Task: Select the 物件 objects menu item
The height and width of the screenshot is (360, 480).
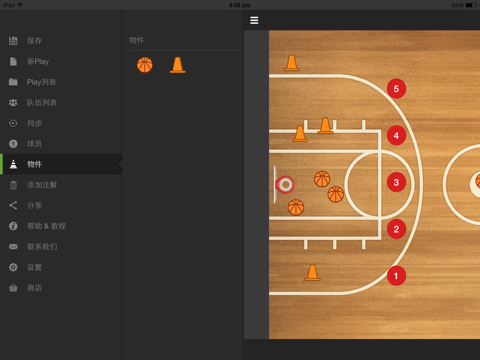Action: (61, 164)
